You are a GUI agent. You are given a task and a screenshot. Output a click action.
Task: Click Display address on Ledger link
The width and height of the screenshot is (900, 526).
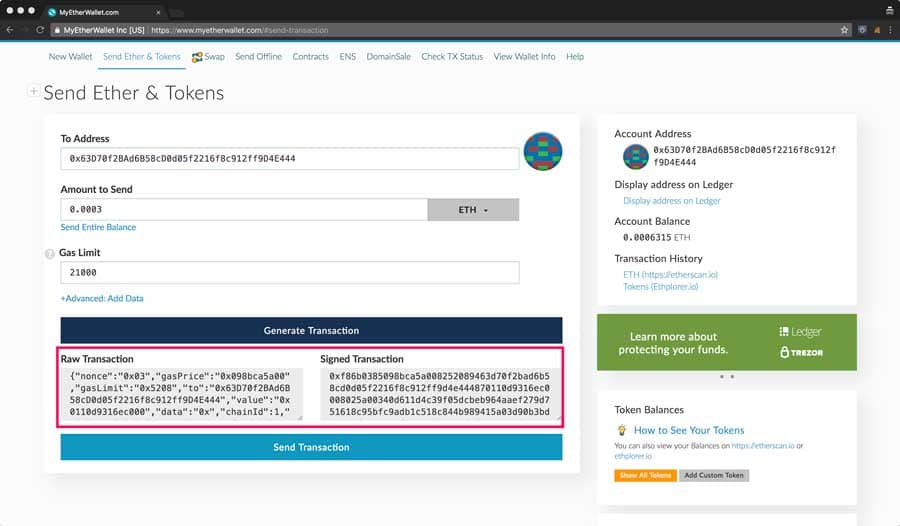[672, 201]
